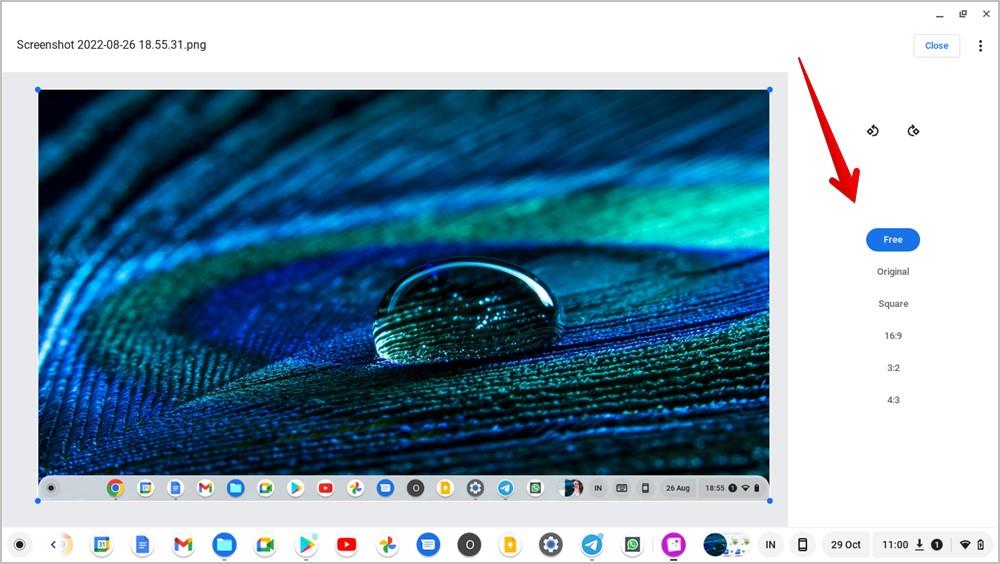
Task: Open the three-dot more options menu
Action: tap(980, 46)
